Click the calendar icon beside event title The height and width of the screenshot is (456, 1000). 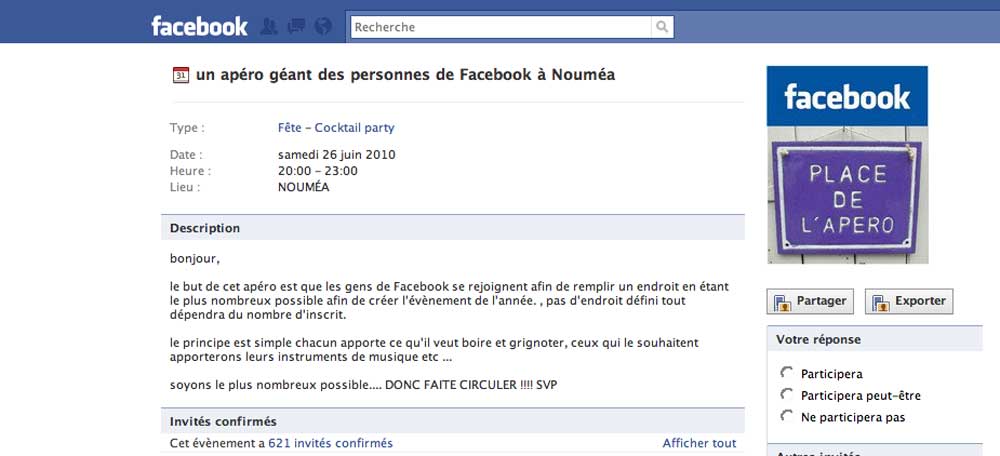(x=181, y=75)
